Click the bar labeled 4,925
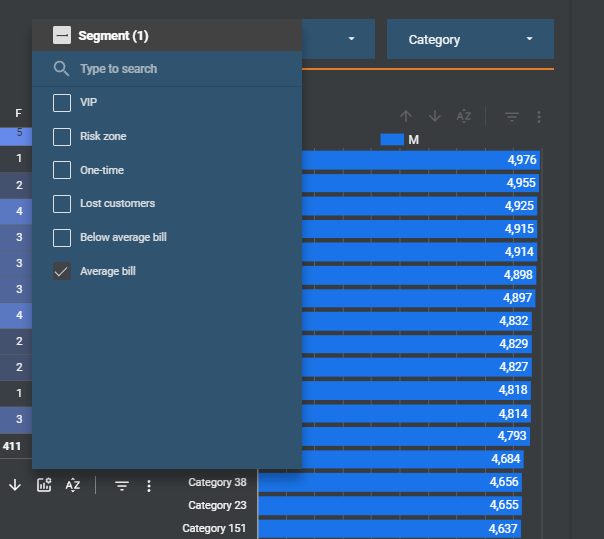 tap(419, 206)
